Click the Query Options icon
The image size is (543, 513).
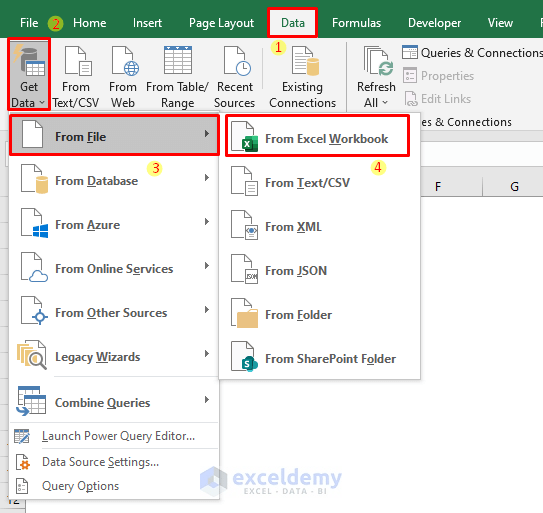(22, 486)
